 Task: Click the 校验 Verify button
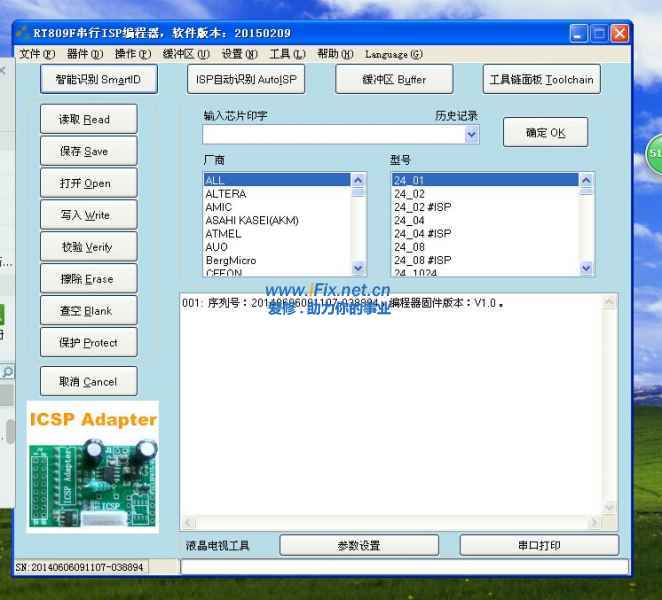[89, 247]
